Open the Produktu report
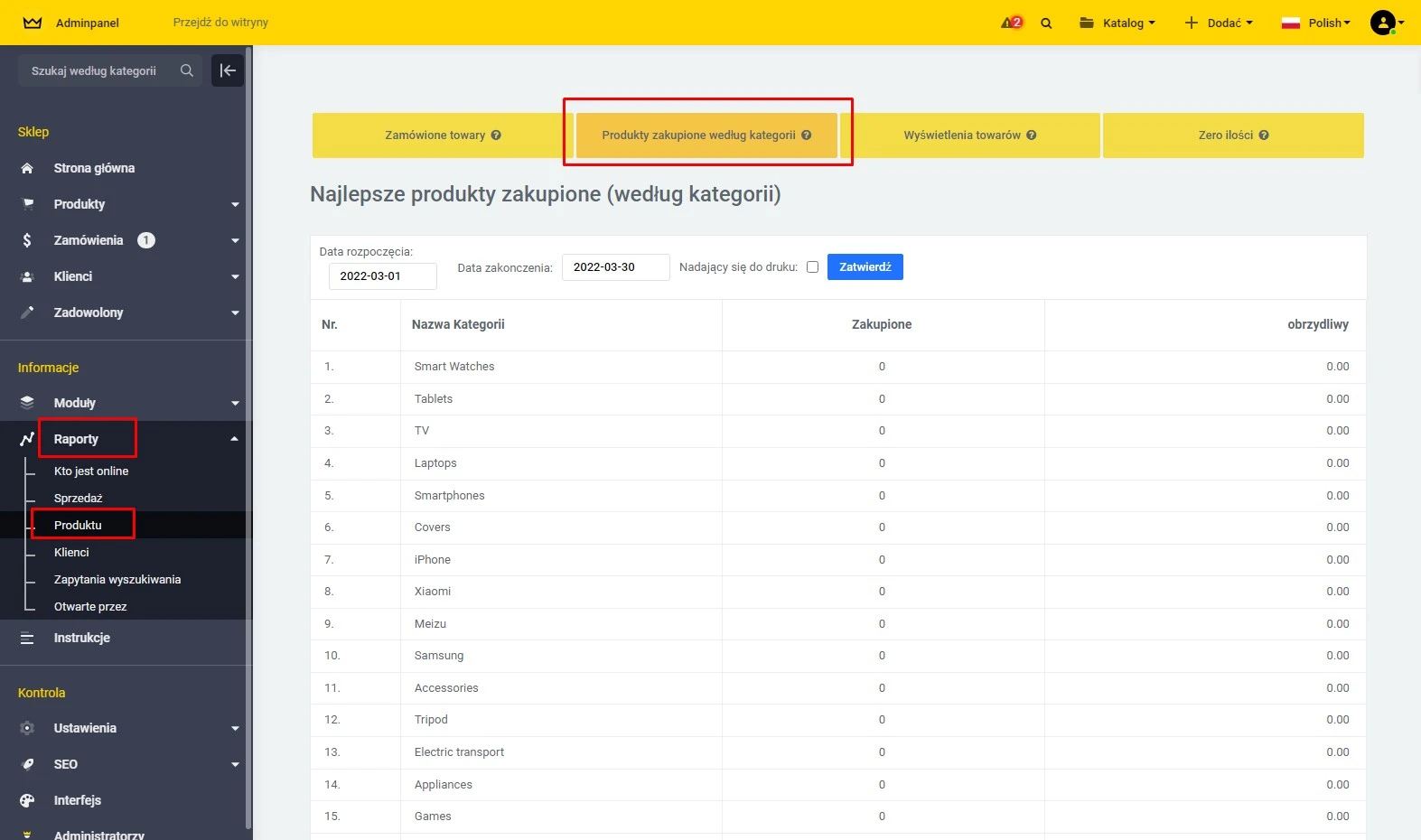The width and height of the screenshot is (1421, 840). tap(78, 526)
